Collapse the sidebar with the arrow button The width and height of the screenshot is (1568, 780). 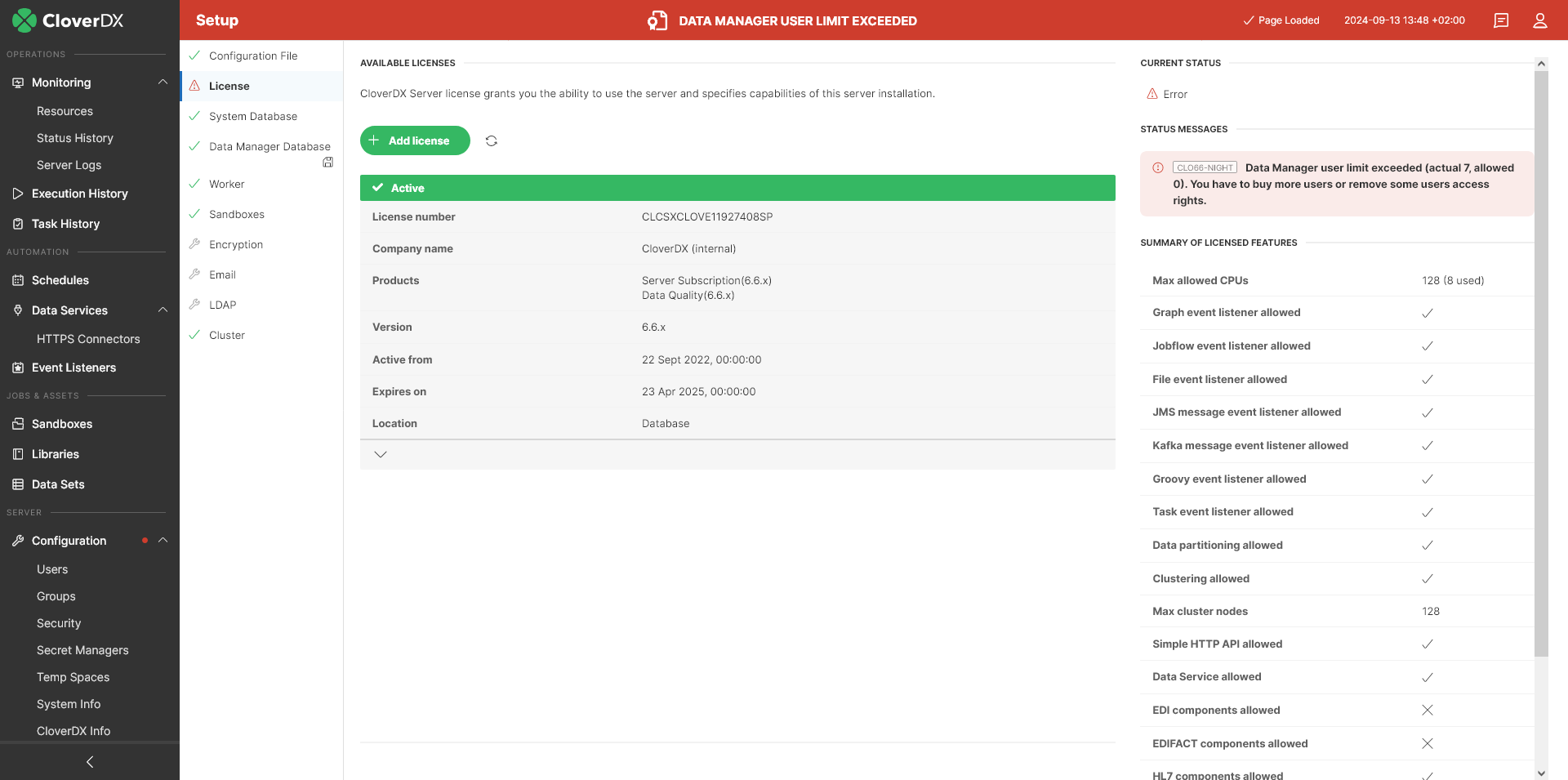[89, 761]
